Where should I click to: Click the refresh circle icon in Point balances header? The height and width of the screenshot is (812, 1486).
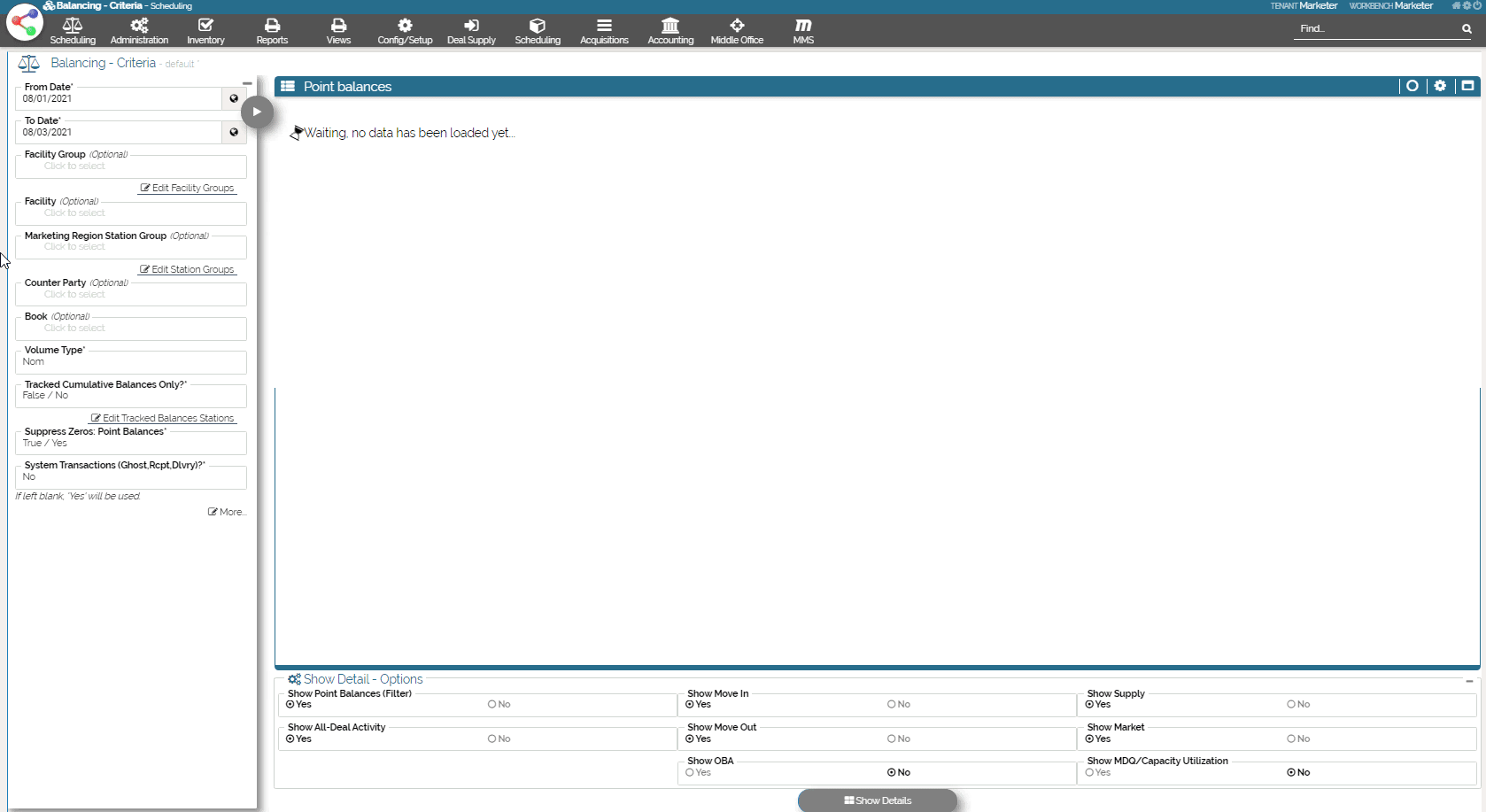(1412, 86)
